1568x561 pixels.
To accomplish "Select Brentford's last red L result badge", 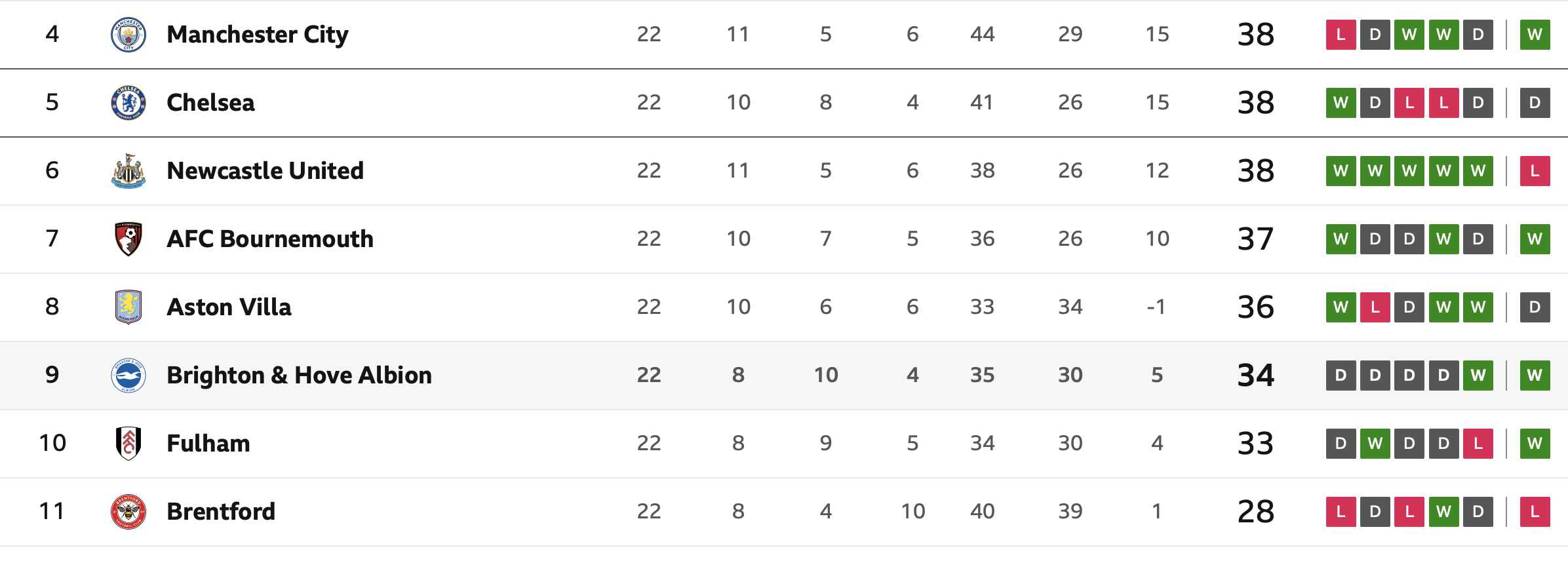I will coord(1535,512).
